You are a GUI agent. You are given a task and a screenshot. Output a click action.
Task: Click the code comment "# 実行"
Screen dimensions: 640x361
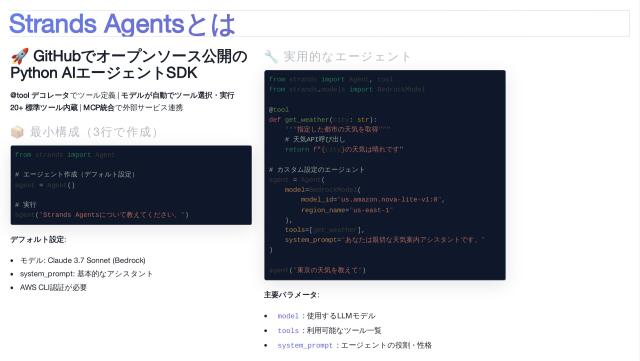pyautogui.click(x=26, y=205)
